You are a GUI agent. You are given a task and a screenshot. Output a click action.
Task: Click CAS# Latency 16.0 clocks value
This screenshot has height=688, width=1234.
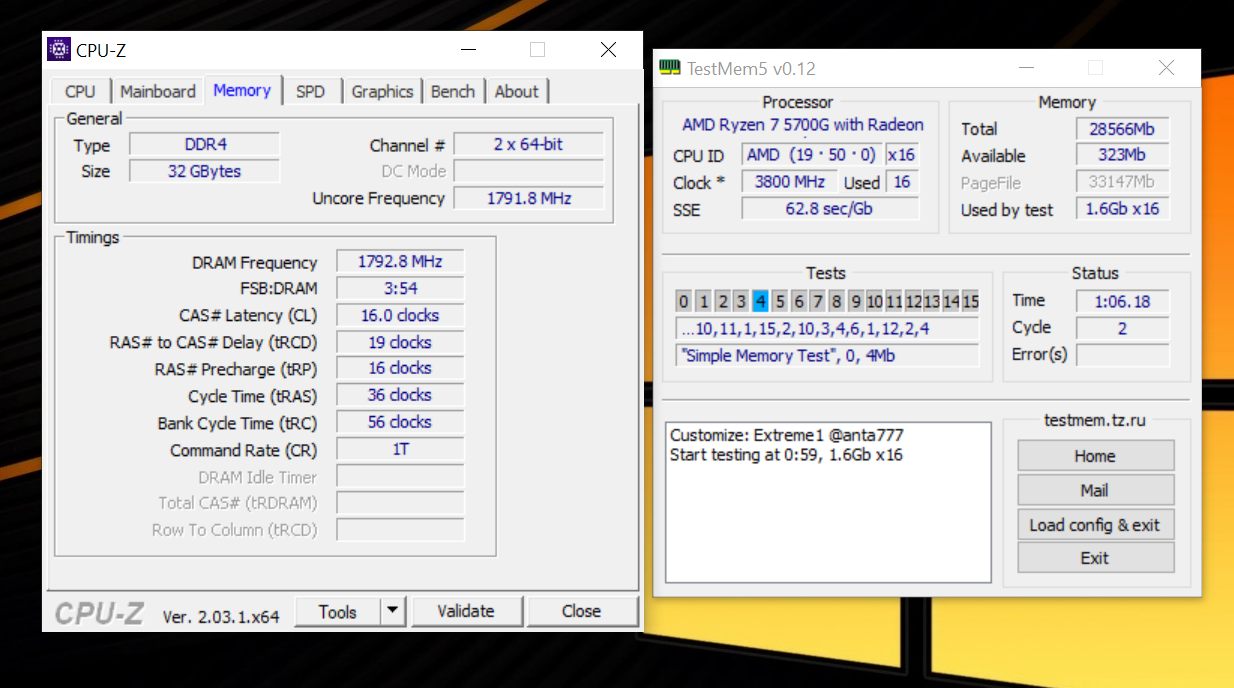(x=400, y=315)
